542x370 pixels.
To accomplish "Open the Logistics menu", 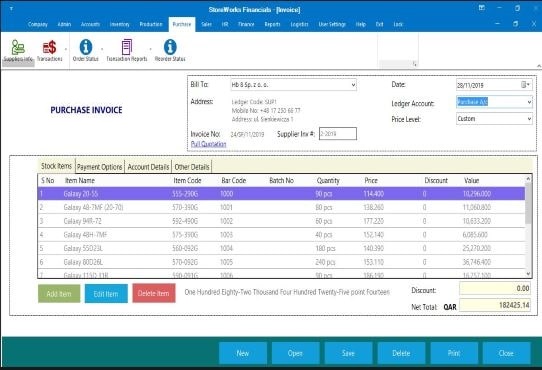I will point(299,24).
